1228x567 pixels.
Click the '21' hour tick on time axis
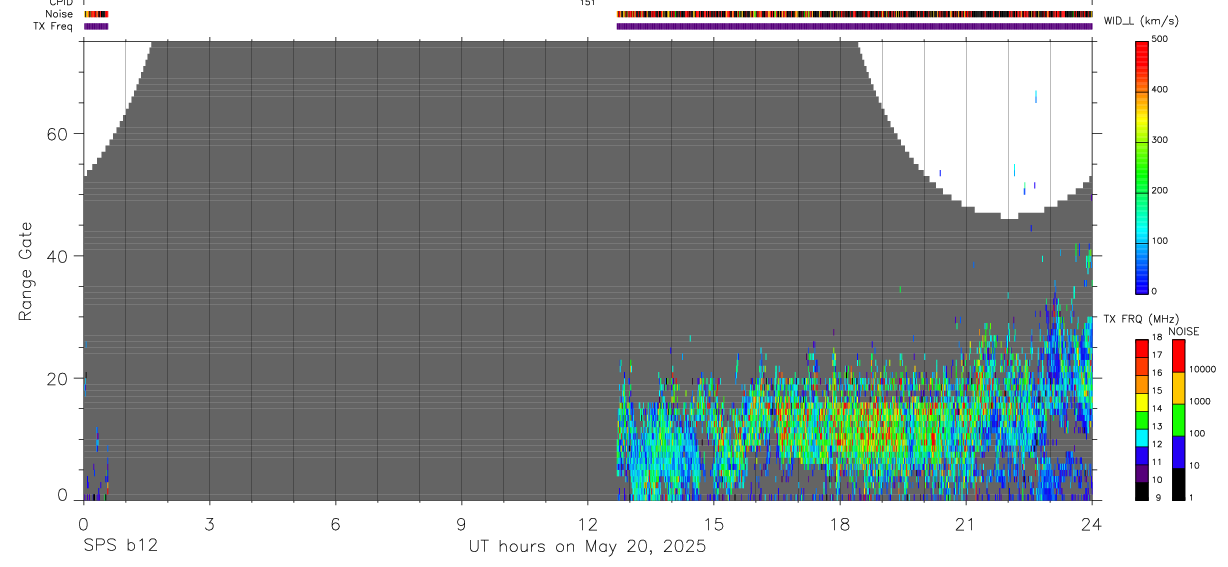coord(965,524)
